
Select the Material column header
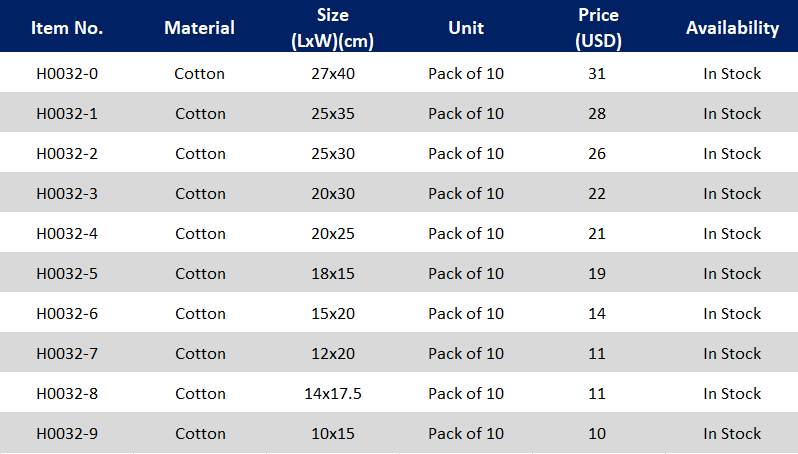pos(200,28)
